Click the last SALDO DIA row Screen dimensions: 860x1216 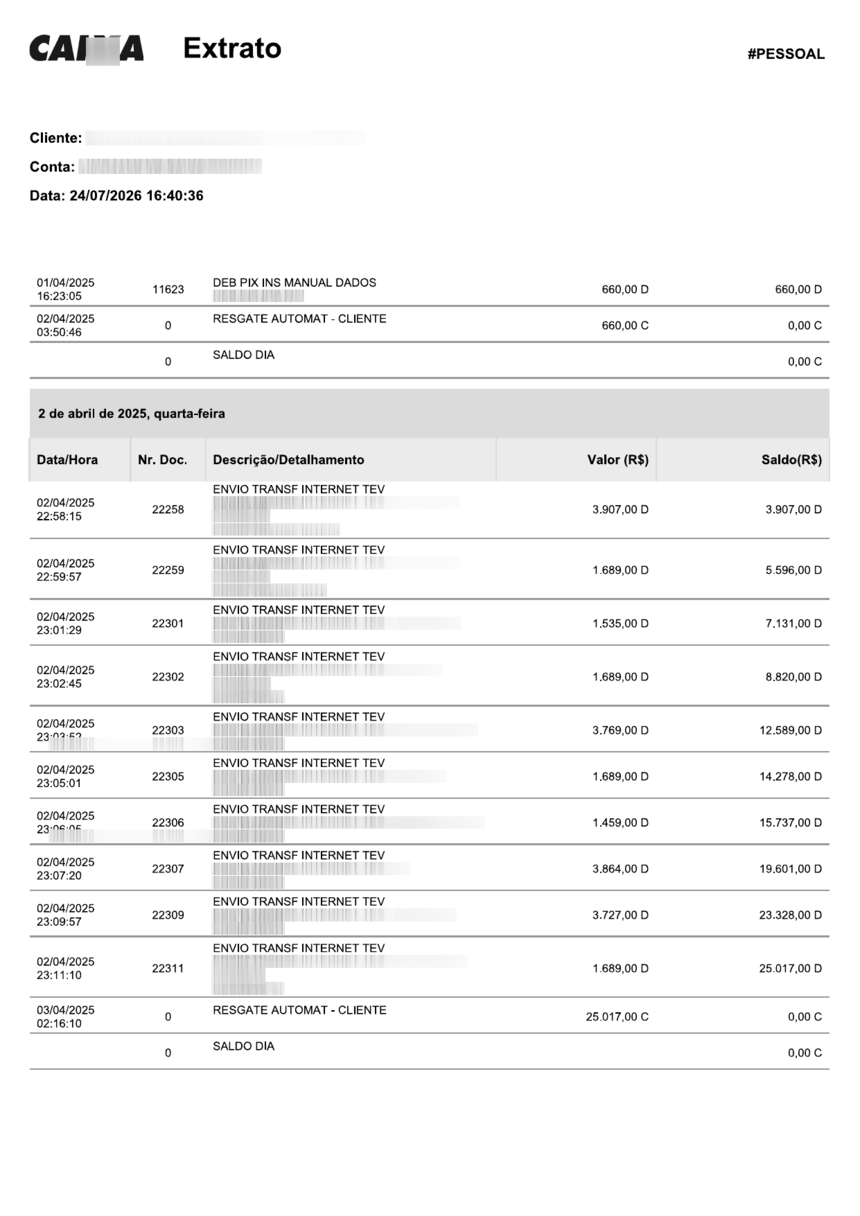click(429, 1052)
